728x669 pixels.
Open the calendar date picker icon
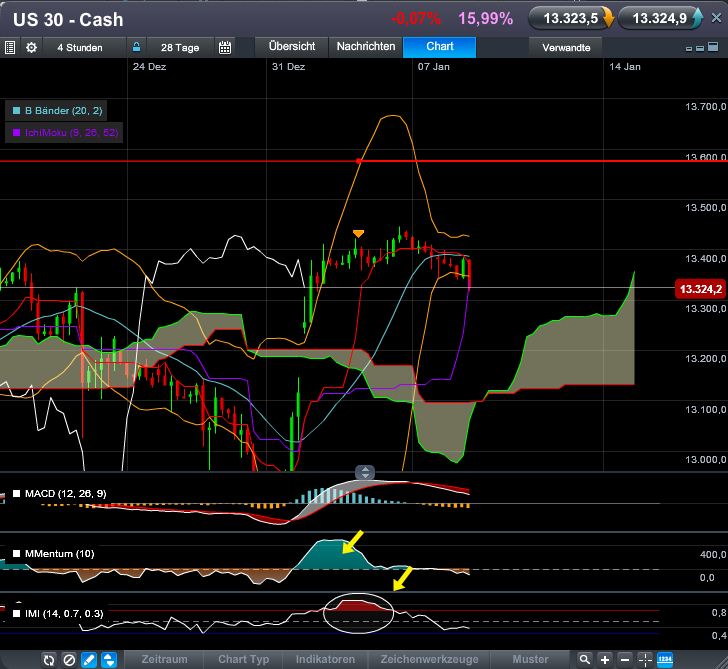(x=225, y=47)
